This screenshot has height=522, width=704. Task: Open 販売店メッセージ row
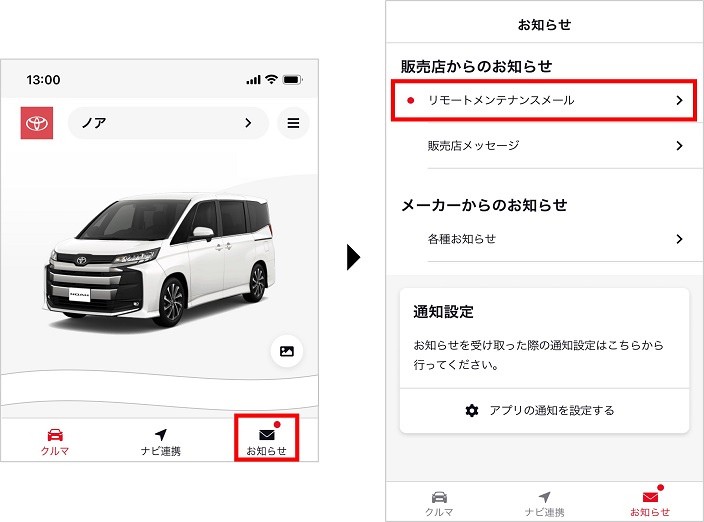pyautogui.click(x=544, y=145)
